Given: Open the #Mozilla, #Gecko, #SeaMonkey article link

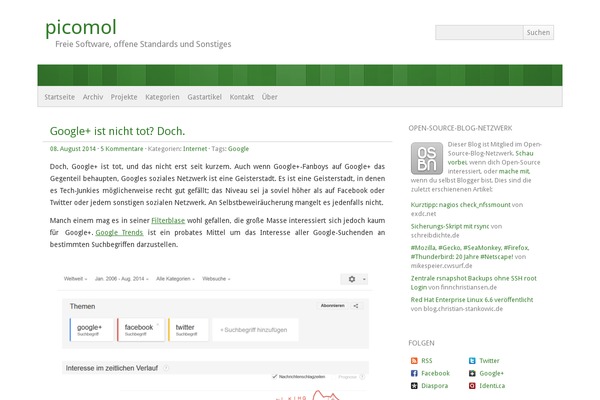Looking at the screenshot, I should (470, 252).
